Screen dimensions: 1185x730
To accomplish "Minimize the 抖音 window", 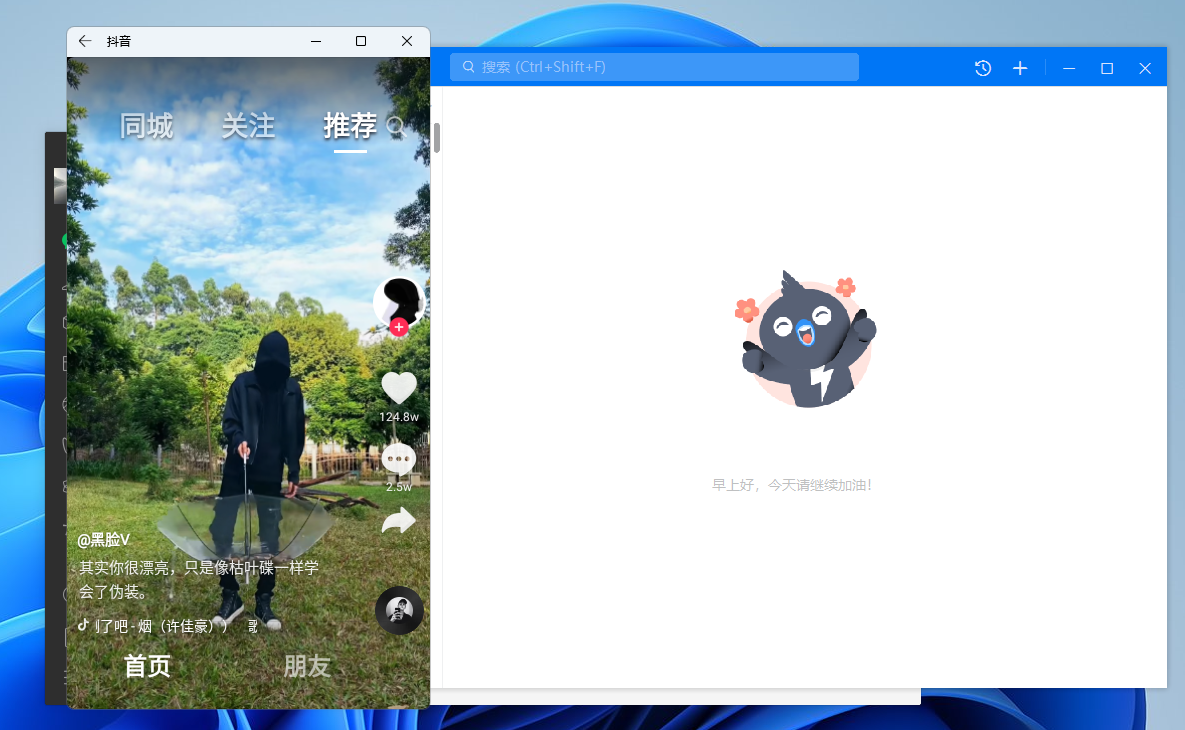I will pyautogui.click(x=316, y=41).
